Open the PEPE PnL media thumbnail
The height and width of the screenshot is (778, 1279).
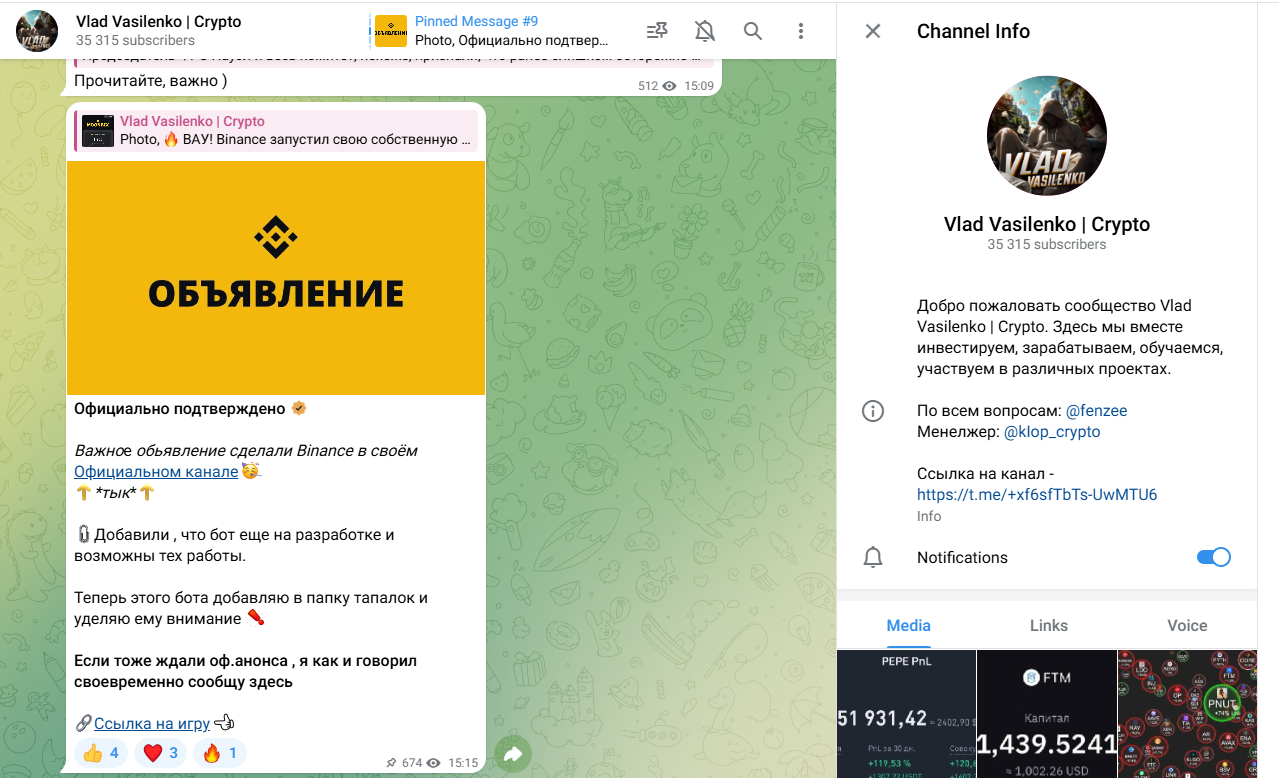click(906, 714)
